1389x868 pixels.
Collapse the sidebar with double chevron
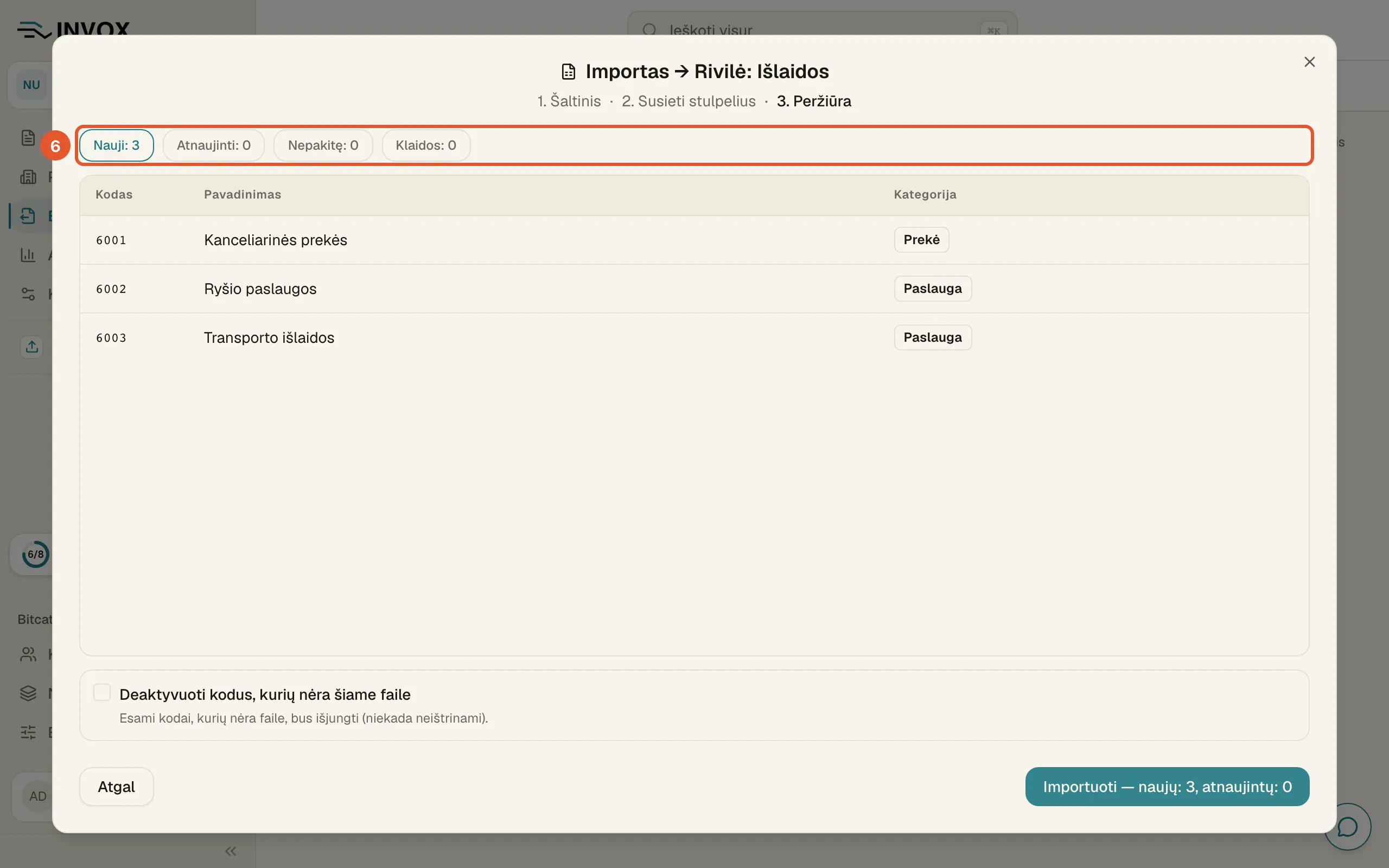coord(231,851)
